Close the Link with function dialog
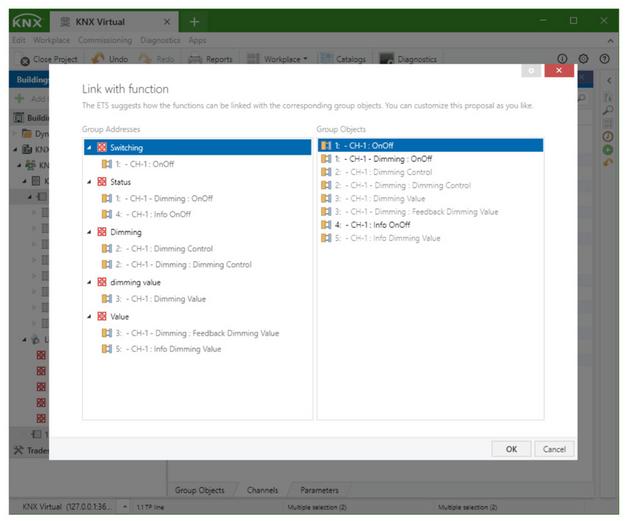 tap(559, 71)
